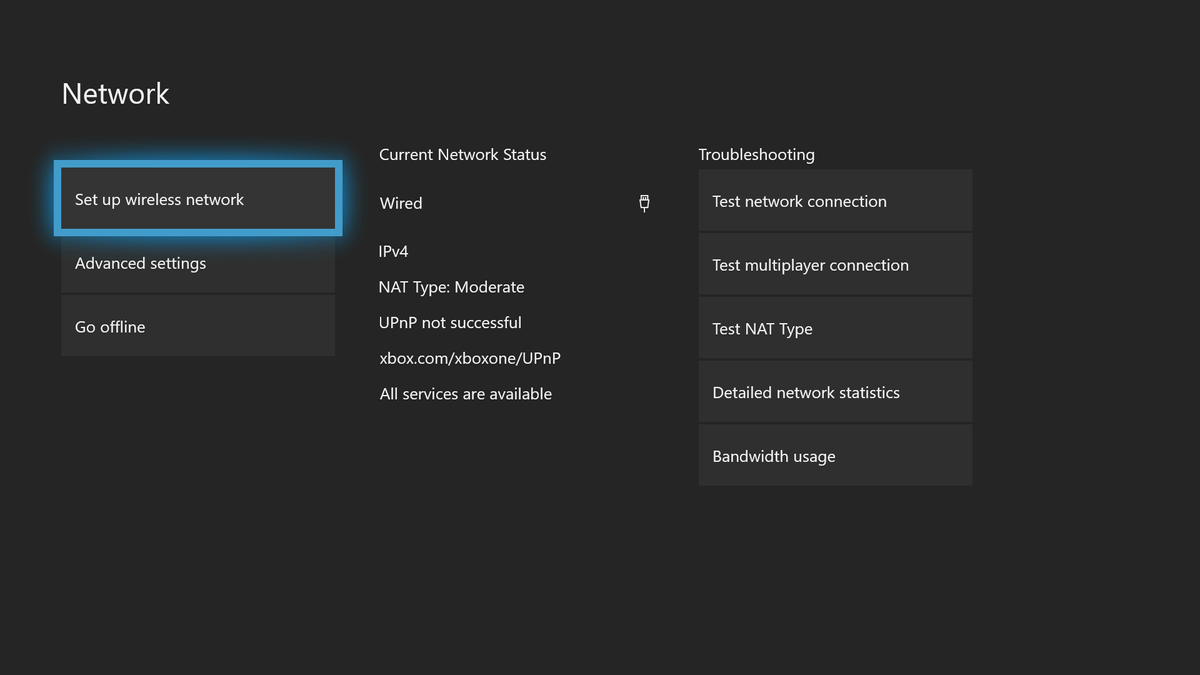Click the UPnP not successful message
The height and width of the screenshot is (675, 1200).
tap(450, 322)
